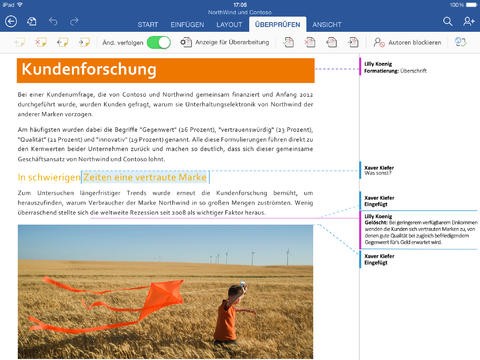Reject the current change
The height and width of the screenshot is (360, 480).
tap(310, 42)
